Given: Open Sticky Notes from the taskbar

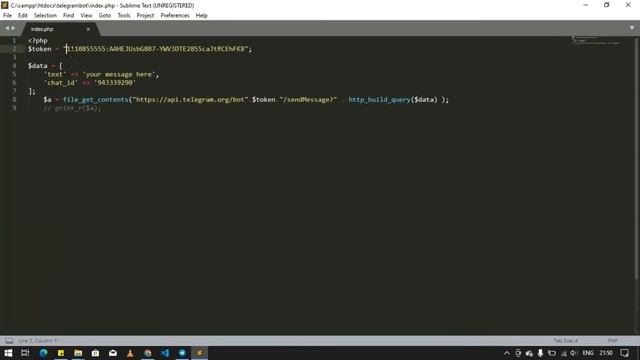Looking at the screenshot, I should 61,353.
